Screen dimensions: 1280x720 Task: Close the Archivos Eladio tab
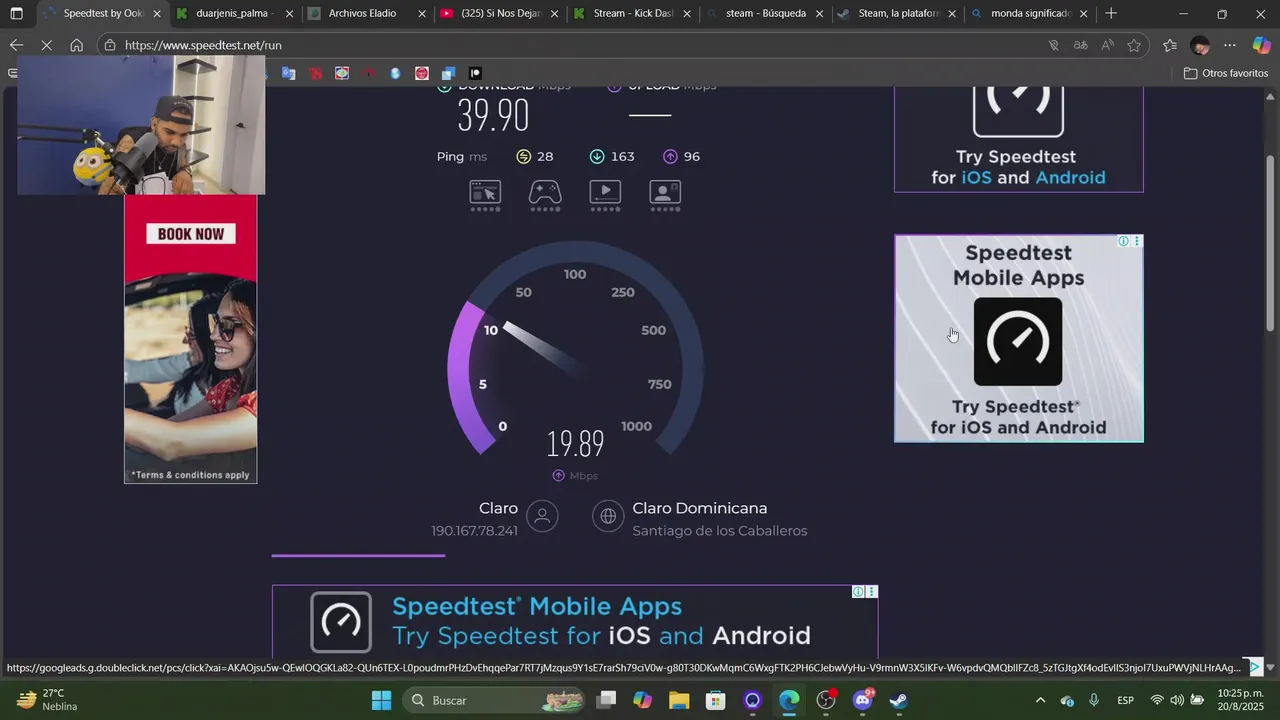click(422, 14)
